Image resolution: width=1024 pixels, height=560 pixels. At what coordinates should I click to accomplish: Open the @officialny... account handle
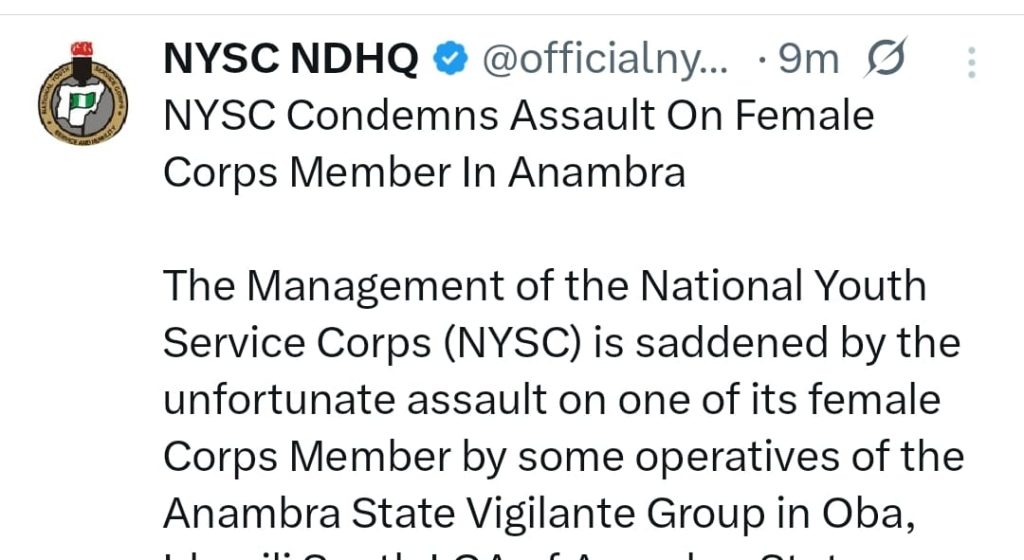pyautogui.click(x=605, y=59)
